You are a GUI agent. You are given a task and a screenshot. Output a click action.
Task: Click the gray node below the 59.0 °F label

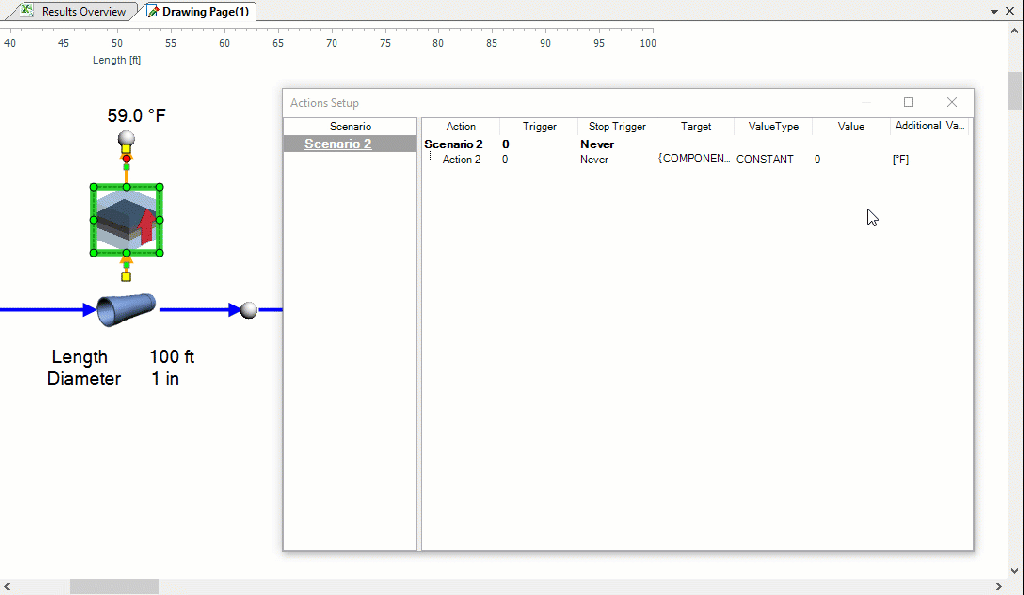[126, 137]
